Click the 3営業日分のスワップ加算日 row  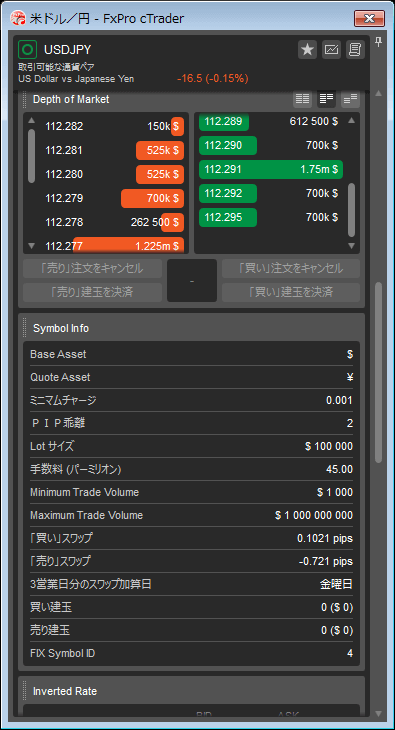coord(191,584)
